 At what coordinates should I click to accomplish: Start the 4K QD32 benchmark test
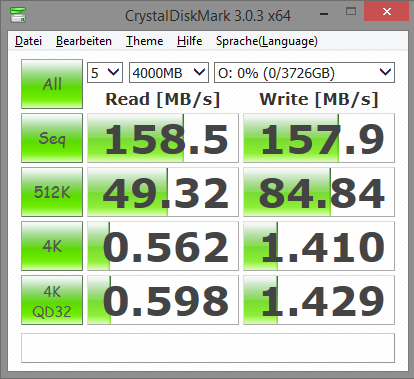point(52,300)
